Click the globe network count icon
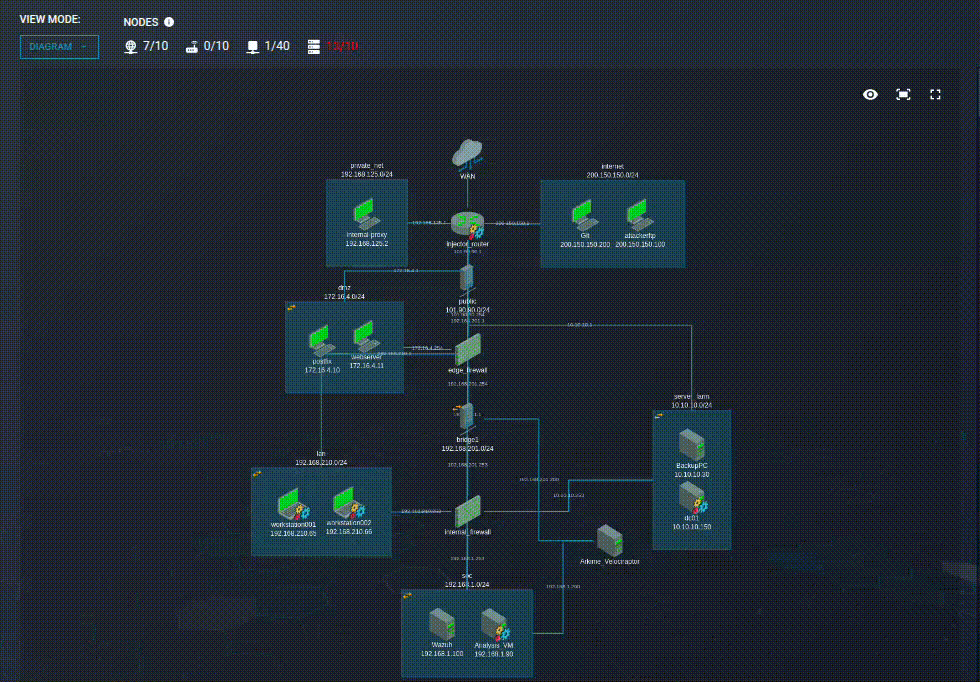980x682 pixels. [x=131, y=47]
